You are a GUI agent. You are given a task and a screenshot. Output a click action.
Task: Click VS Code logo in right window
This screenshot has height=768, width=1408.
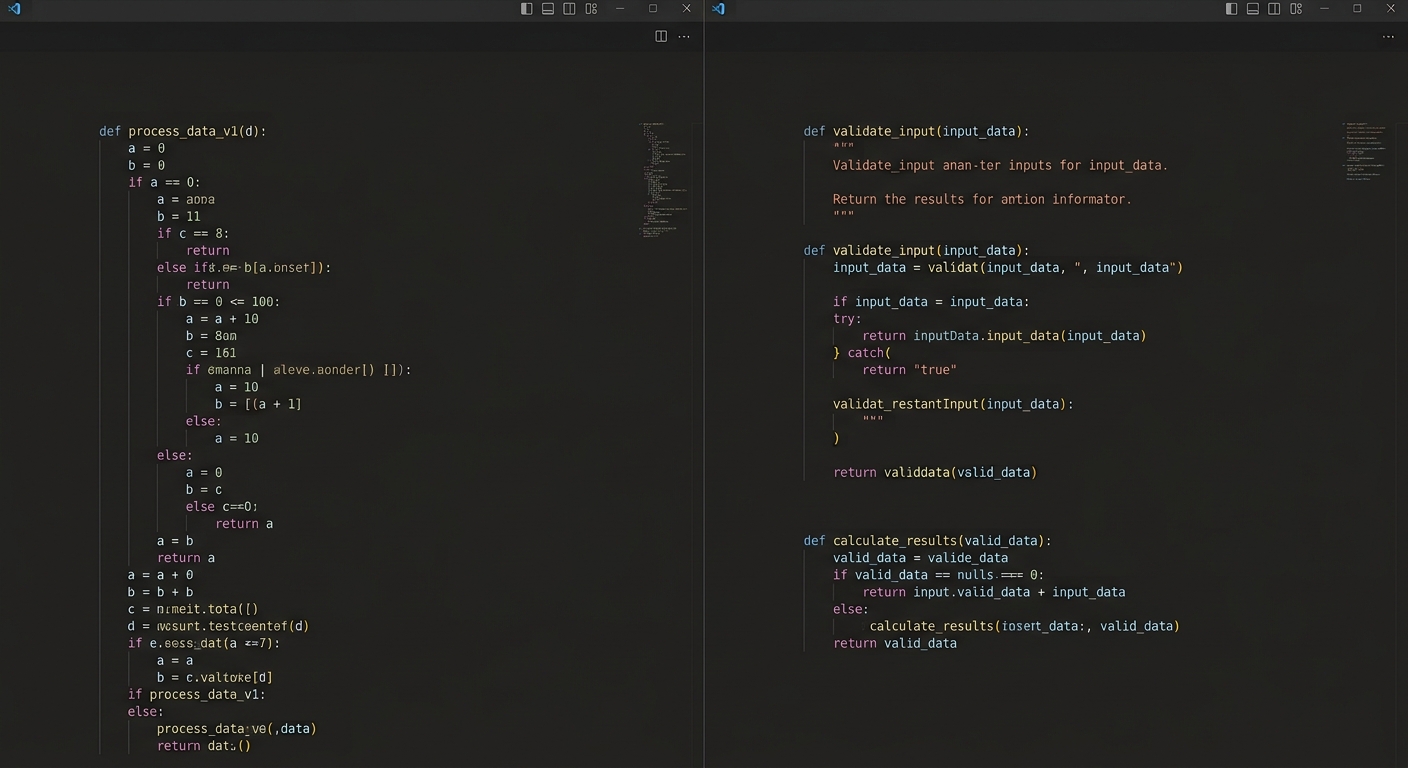[x=718, y=8]
